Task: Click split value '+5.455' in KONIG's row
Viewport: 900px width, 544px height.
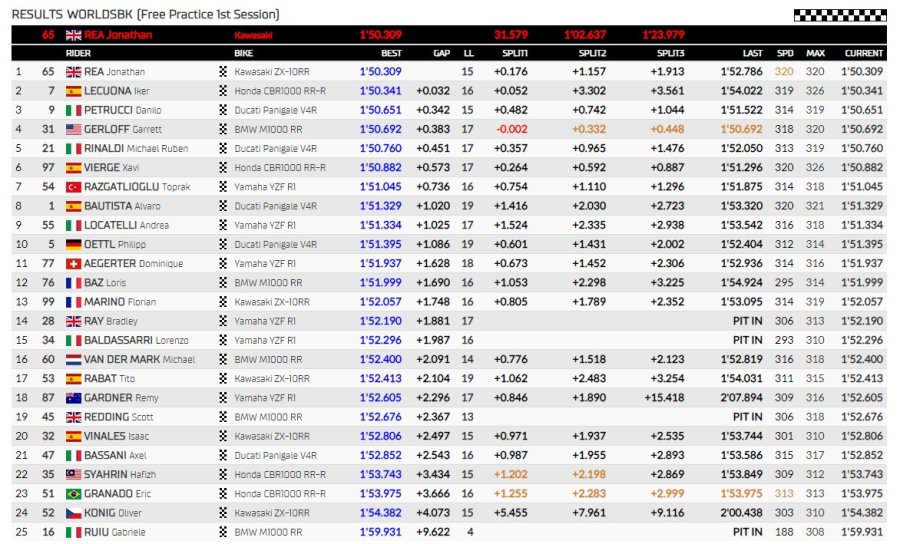Action: [511, 513]
